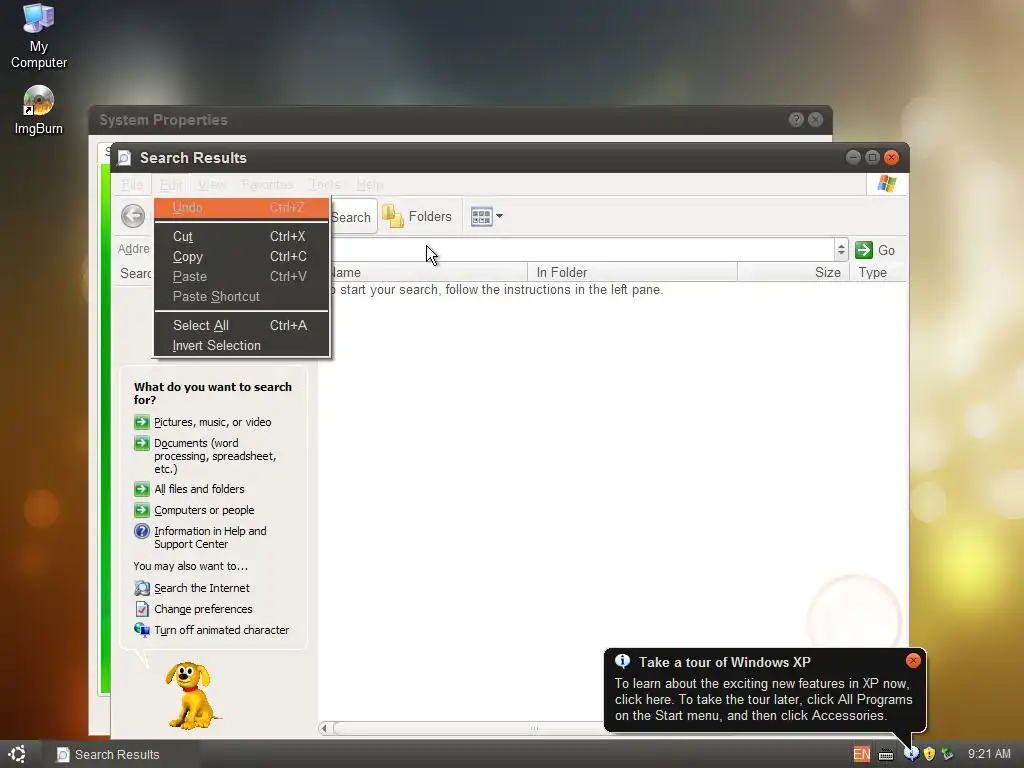This screenshot has height=768, width=1024.
Task: Click the Change preferences checklist icon
Action: (x=142, y=609)
